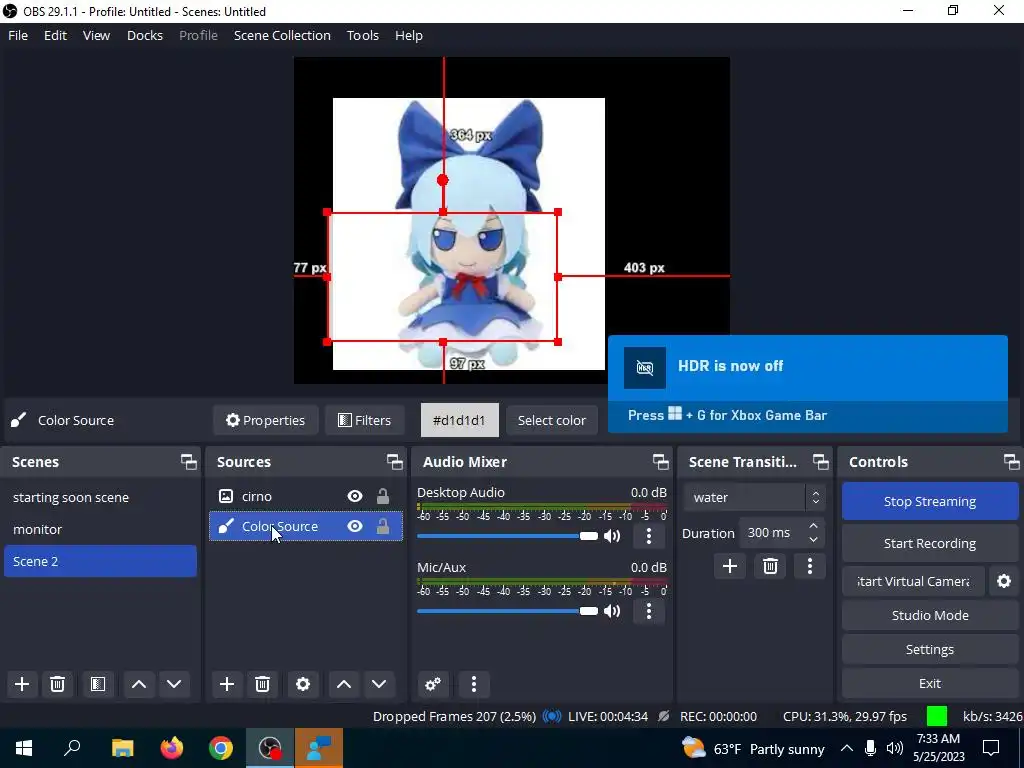Open the View menu
1024x768 pixels.
96,35
